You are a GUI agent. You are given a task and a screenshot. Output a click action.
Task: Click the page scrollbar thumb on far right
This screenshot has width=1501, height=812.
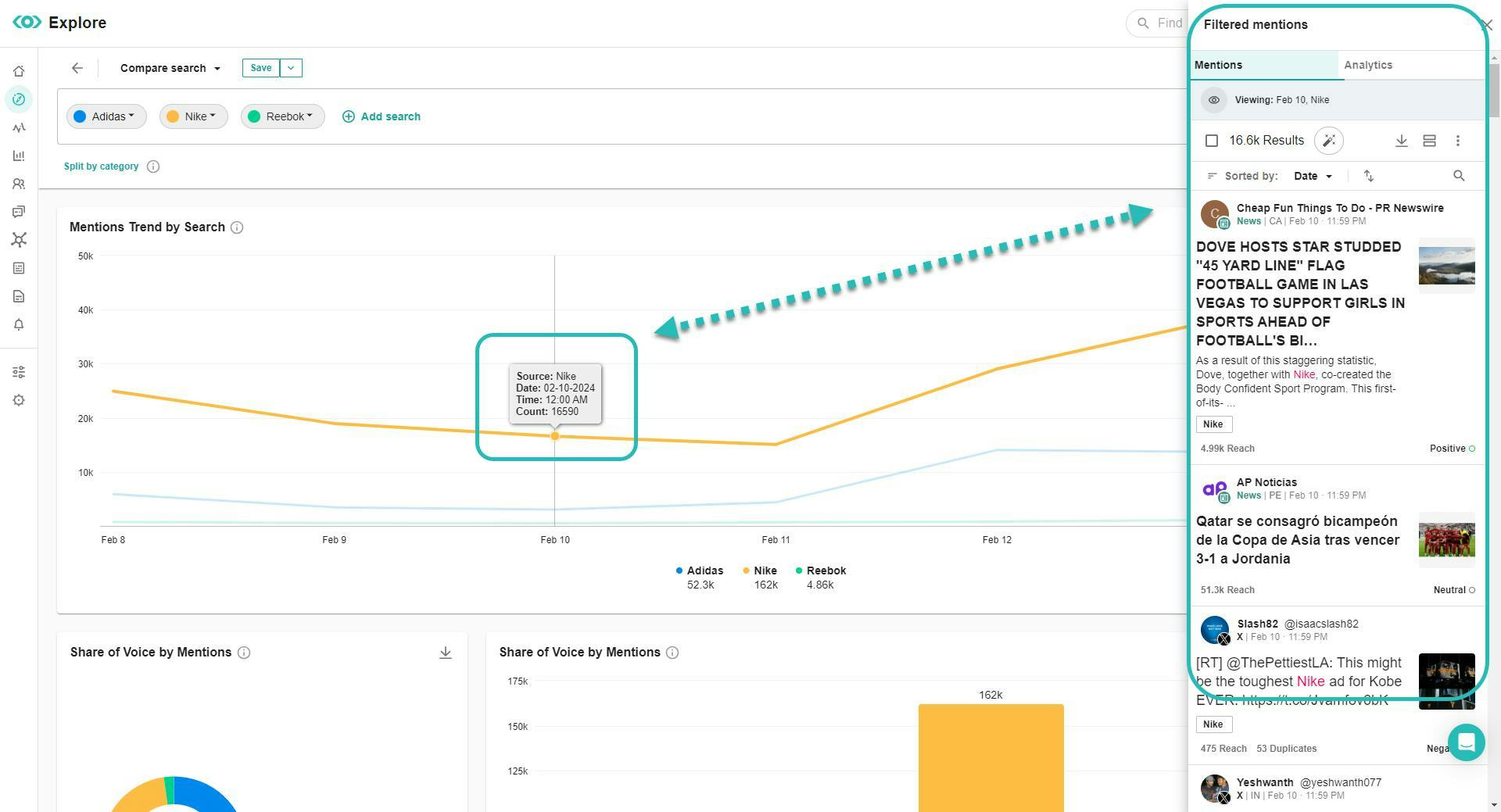[x=1494, y=90]
